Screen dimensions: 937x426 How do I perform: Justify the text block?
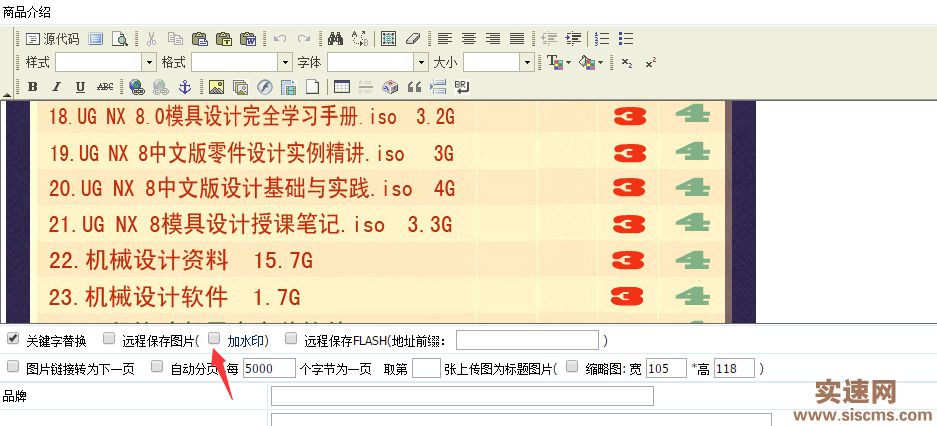pos(517,39)
